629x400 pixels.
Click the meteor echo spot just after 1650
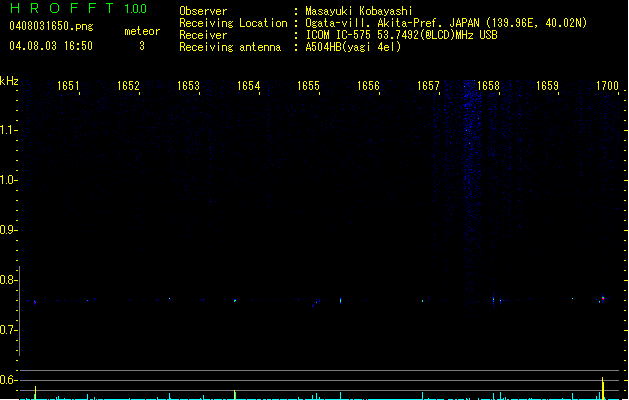pos(35,302)
